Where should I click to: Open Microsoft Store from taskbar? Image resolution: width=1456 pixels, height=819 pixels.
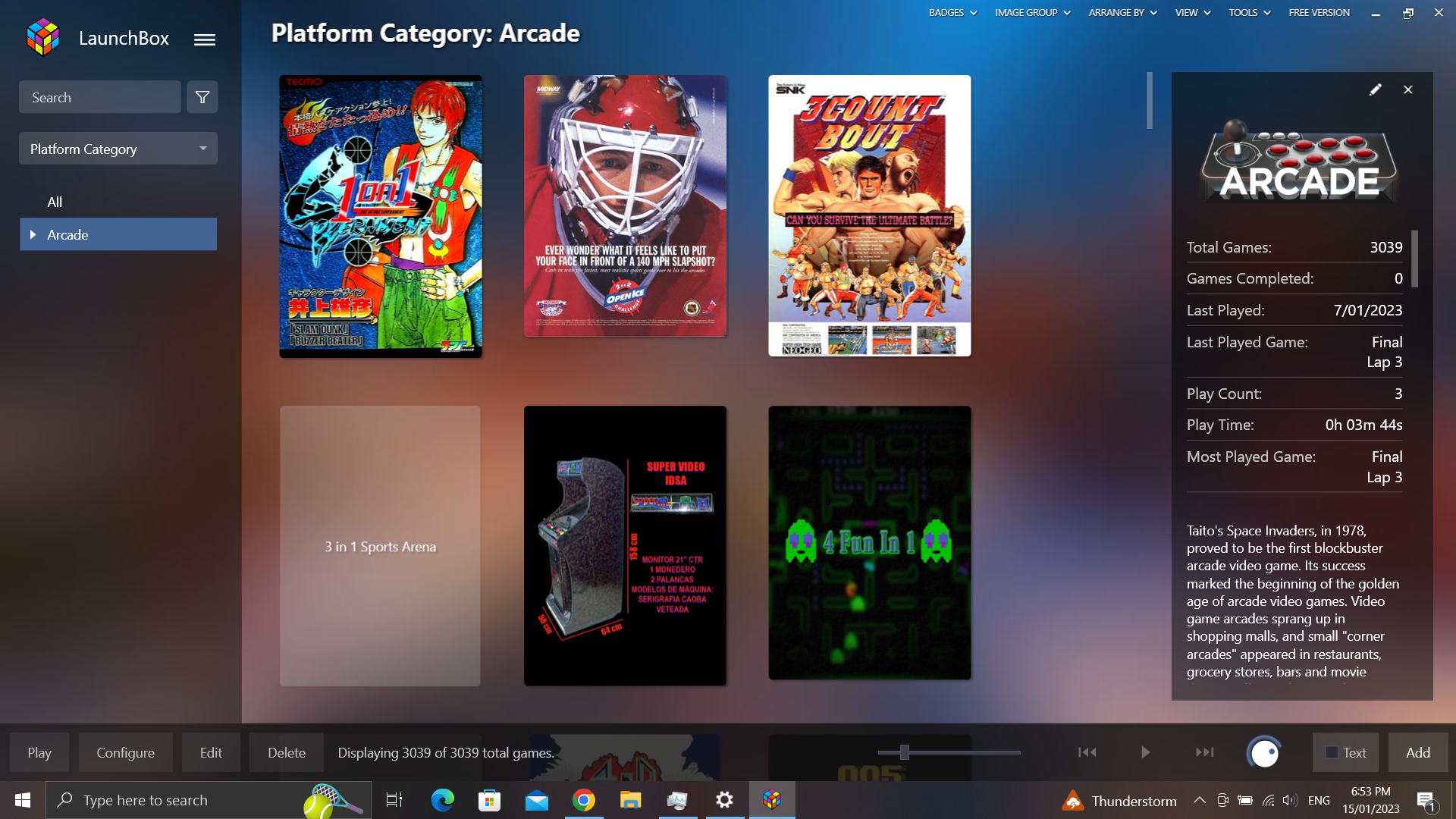pos(489,800)
